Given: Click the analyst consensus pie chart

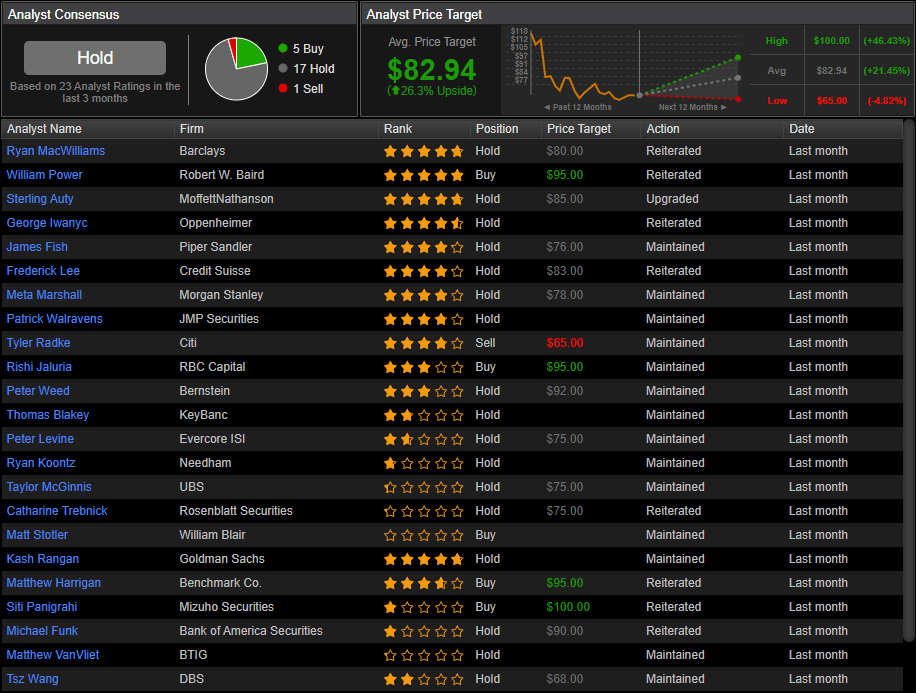Looking at the screenshot, I should pos(236,69).
